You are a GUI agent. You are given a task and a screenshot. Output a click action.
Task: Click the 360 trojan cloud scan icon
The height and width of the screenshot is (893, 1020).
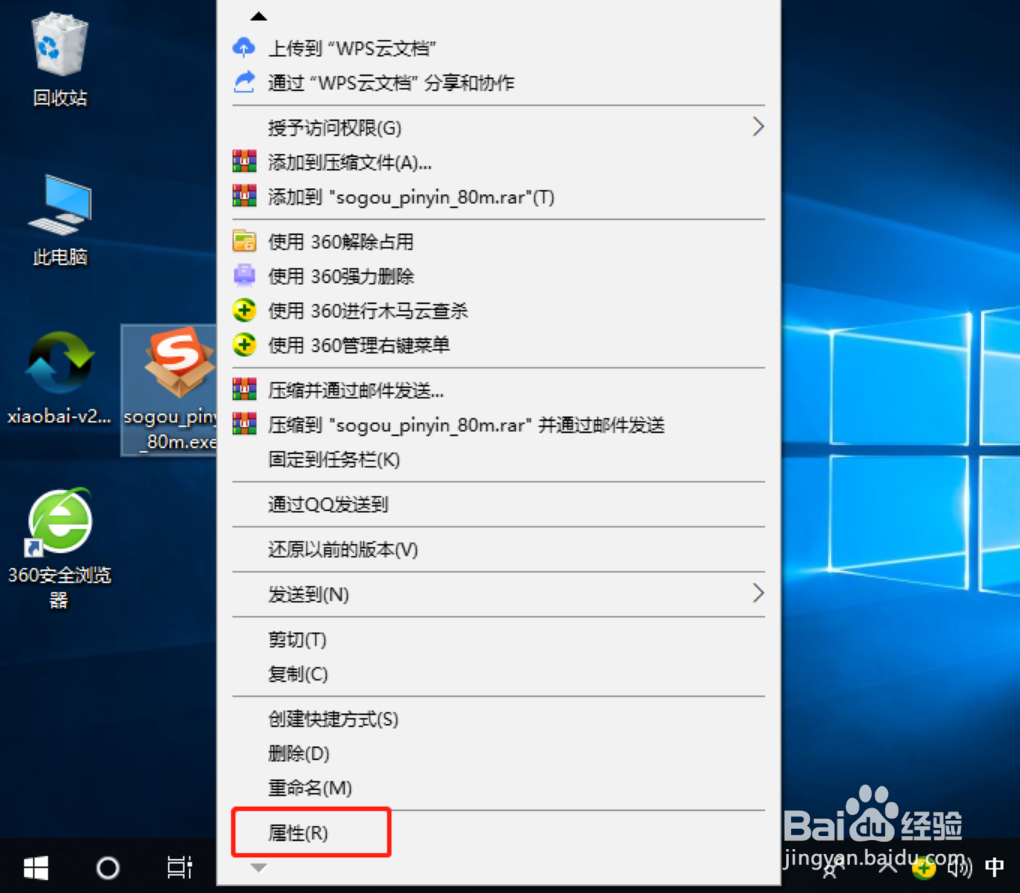[244, 310]
